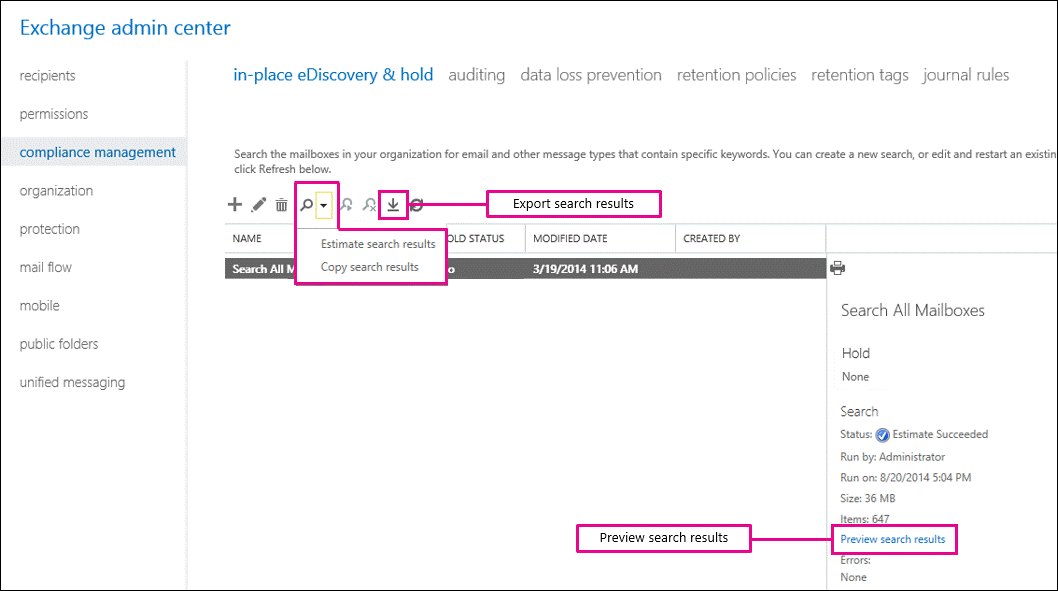
Task: Select the 3/19/2014 11:06 AM search row
Action: (x=525, y=269)
